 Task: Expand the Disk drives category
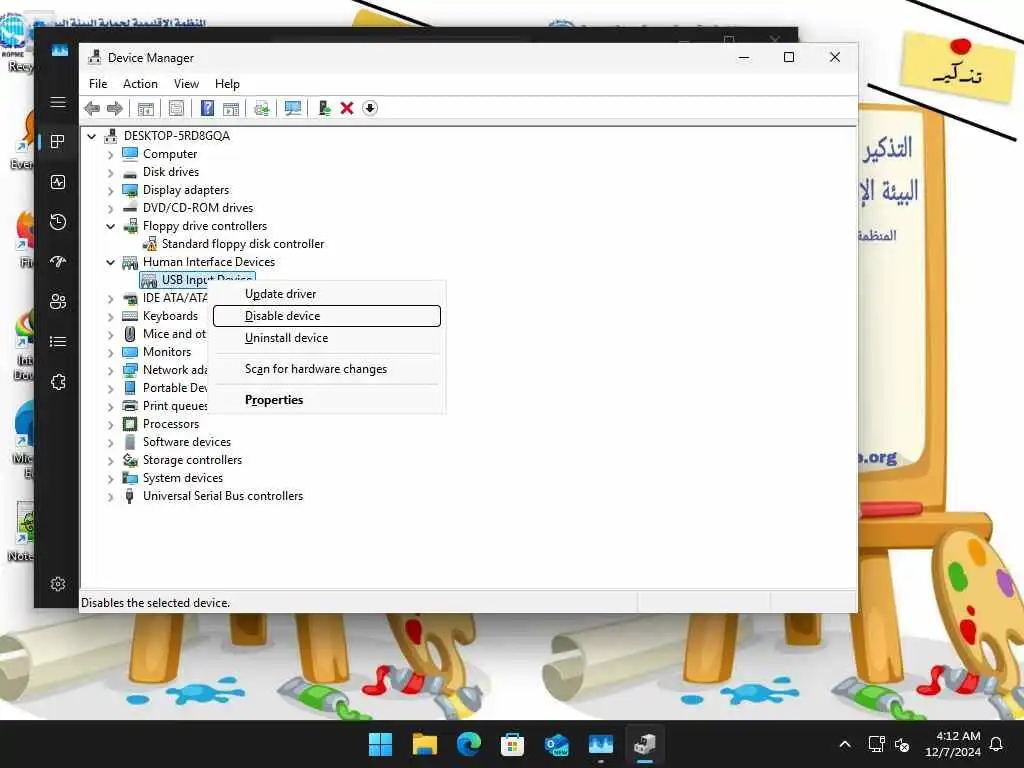click(x=110, y=173)
